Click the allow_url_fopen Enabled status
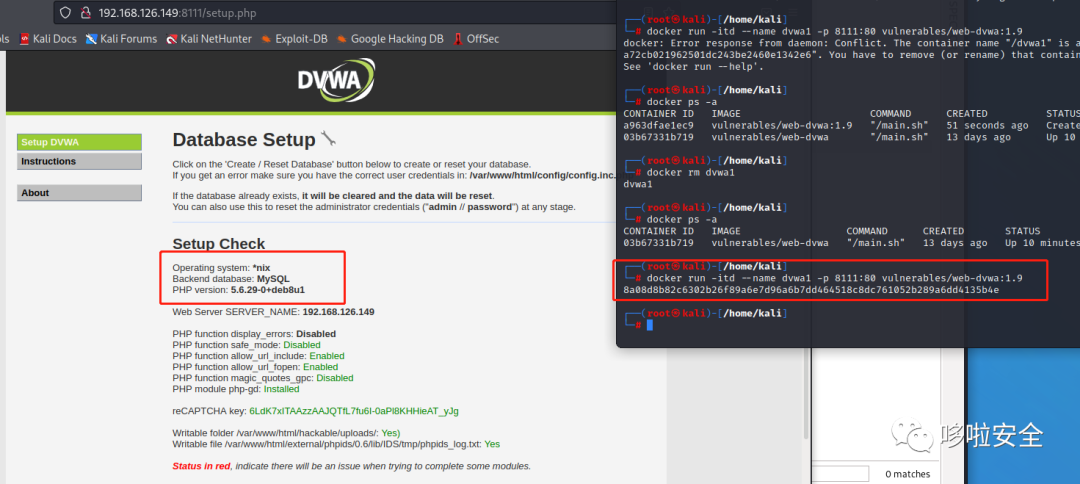 tap(320, 367)
